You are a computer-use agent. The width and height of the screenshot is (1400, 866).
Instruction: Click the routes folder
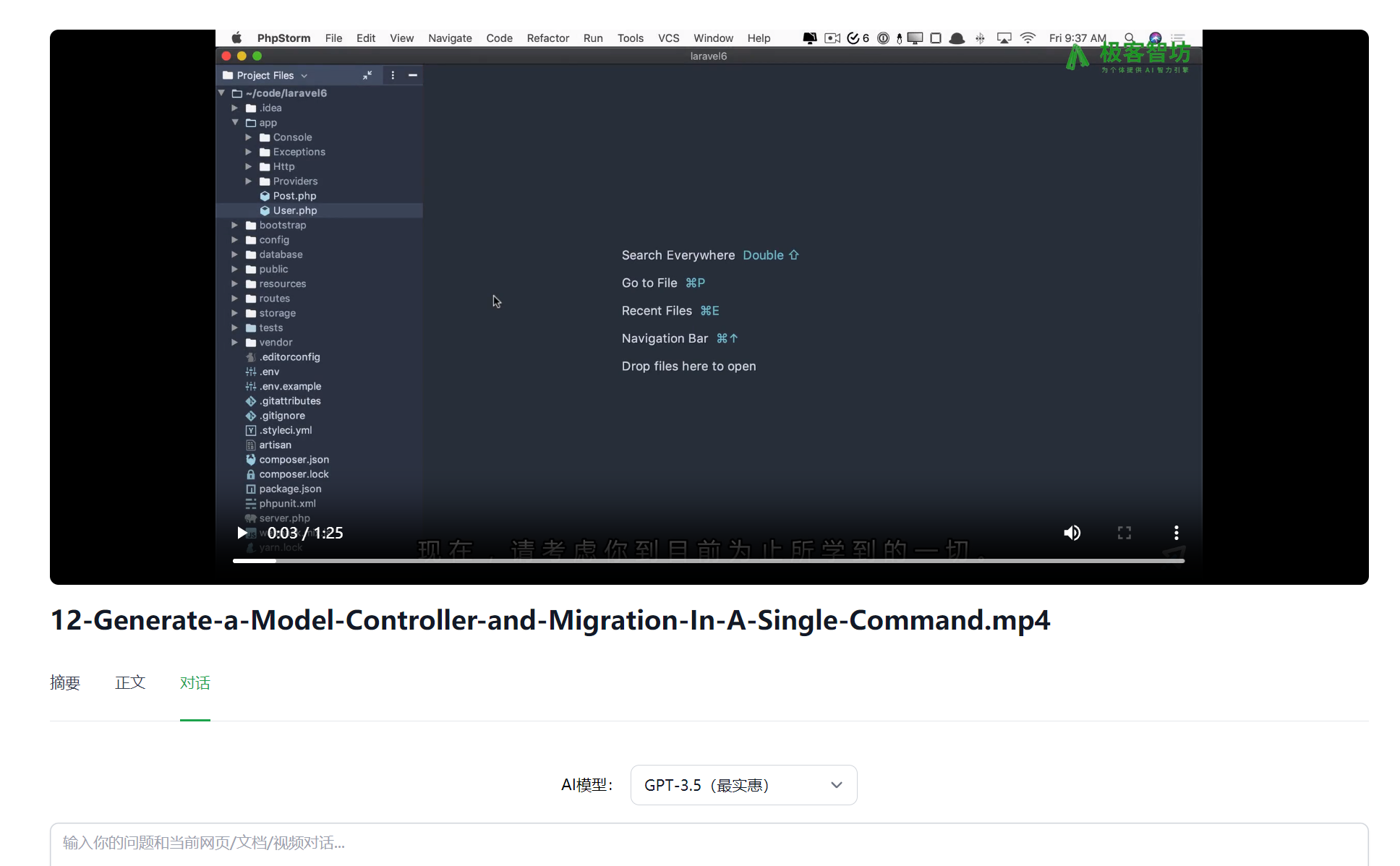(x=274, y=299)
